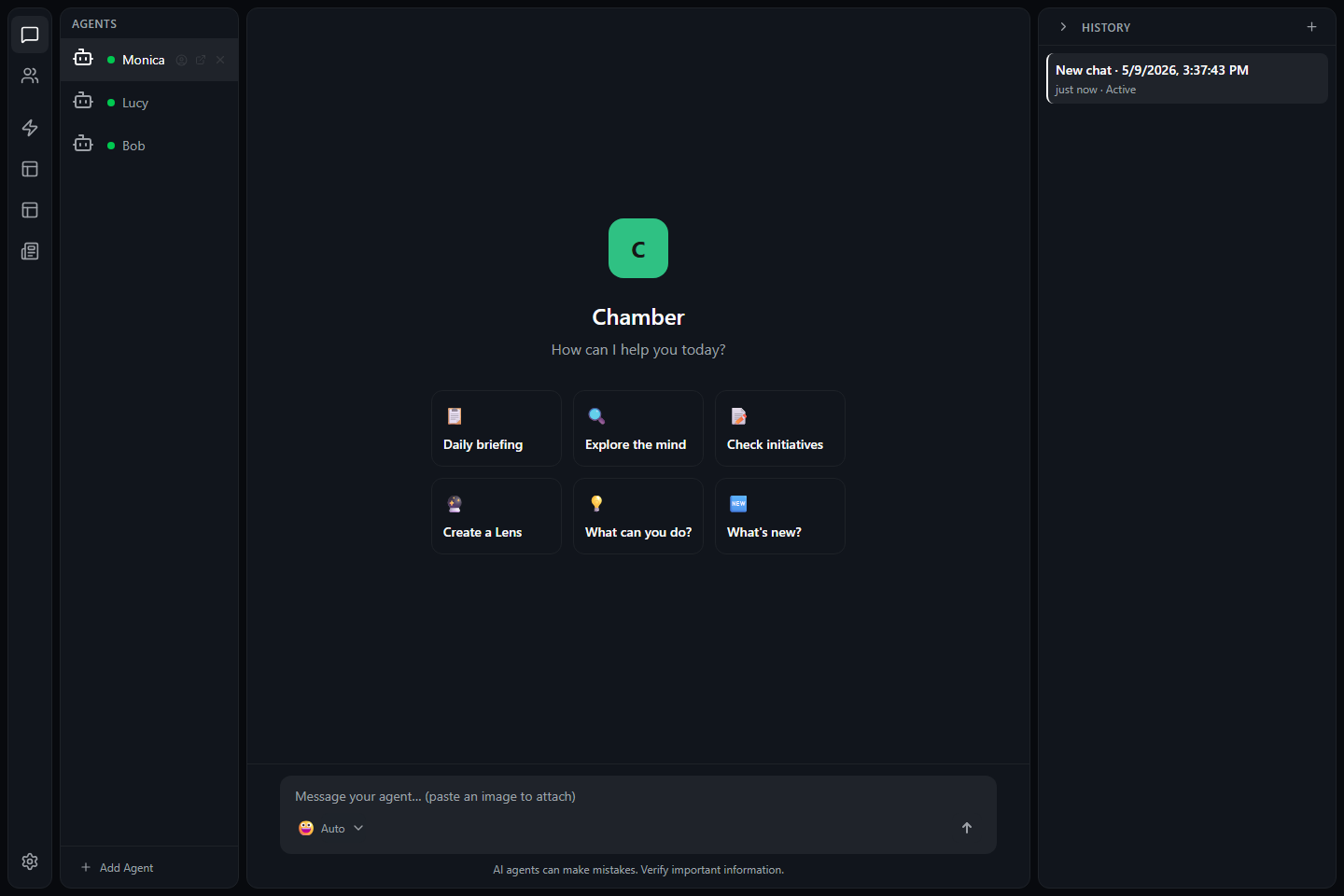This screenshot has width=1344, height=896.
Task: Choose the What's new? card
Action: 780,516
